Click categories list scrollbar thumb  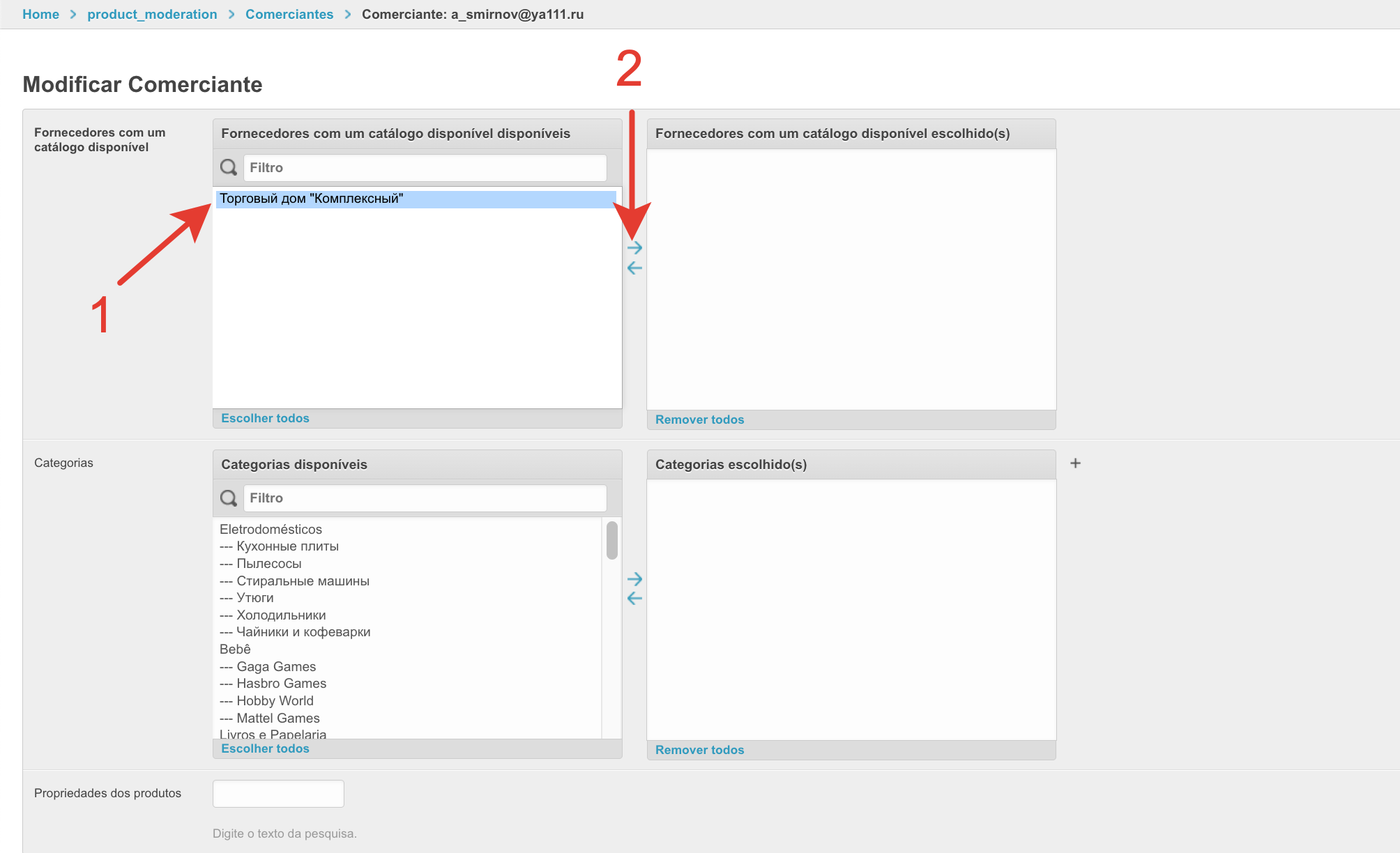coord(612,540)
